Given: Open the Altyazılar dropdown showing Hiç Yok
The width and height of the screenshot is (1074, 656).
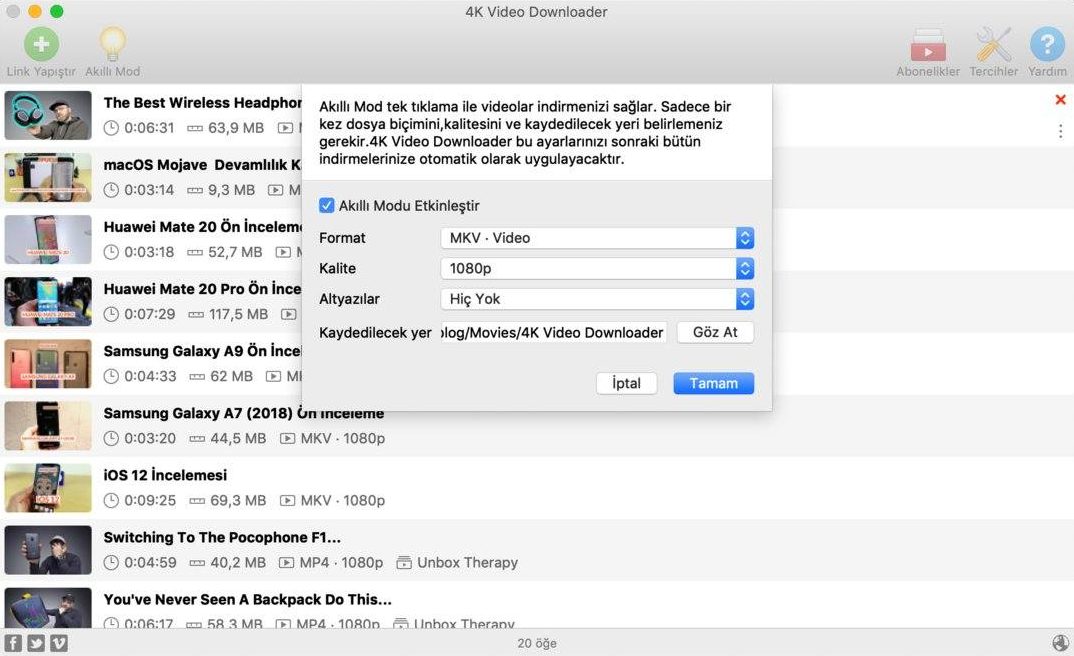Looking at the screenshot, I should click(597, 299).
